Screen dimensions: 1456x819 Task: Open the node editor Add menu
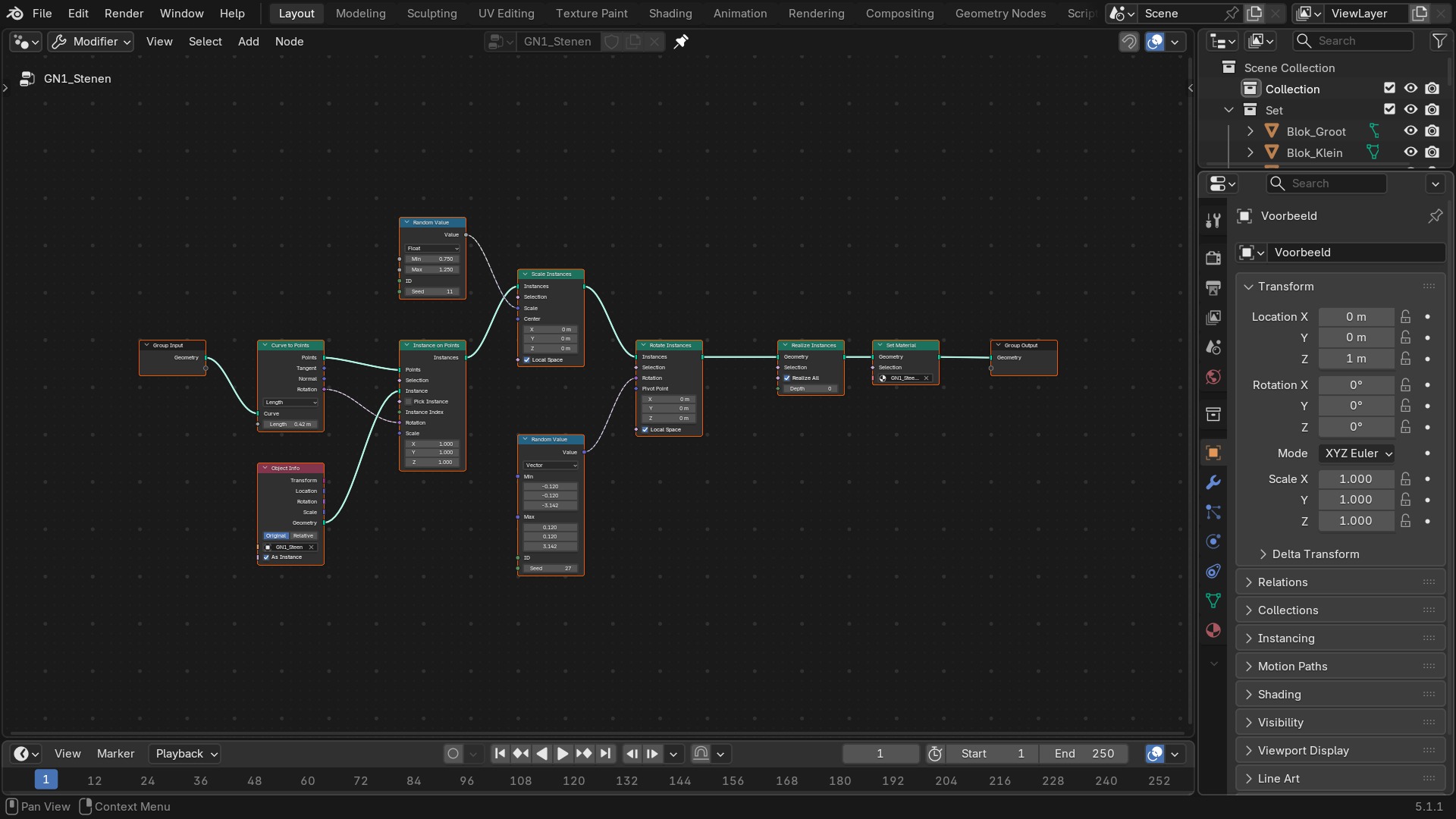tap(249, 42)
